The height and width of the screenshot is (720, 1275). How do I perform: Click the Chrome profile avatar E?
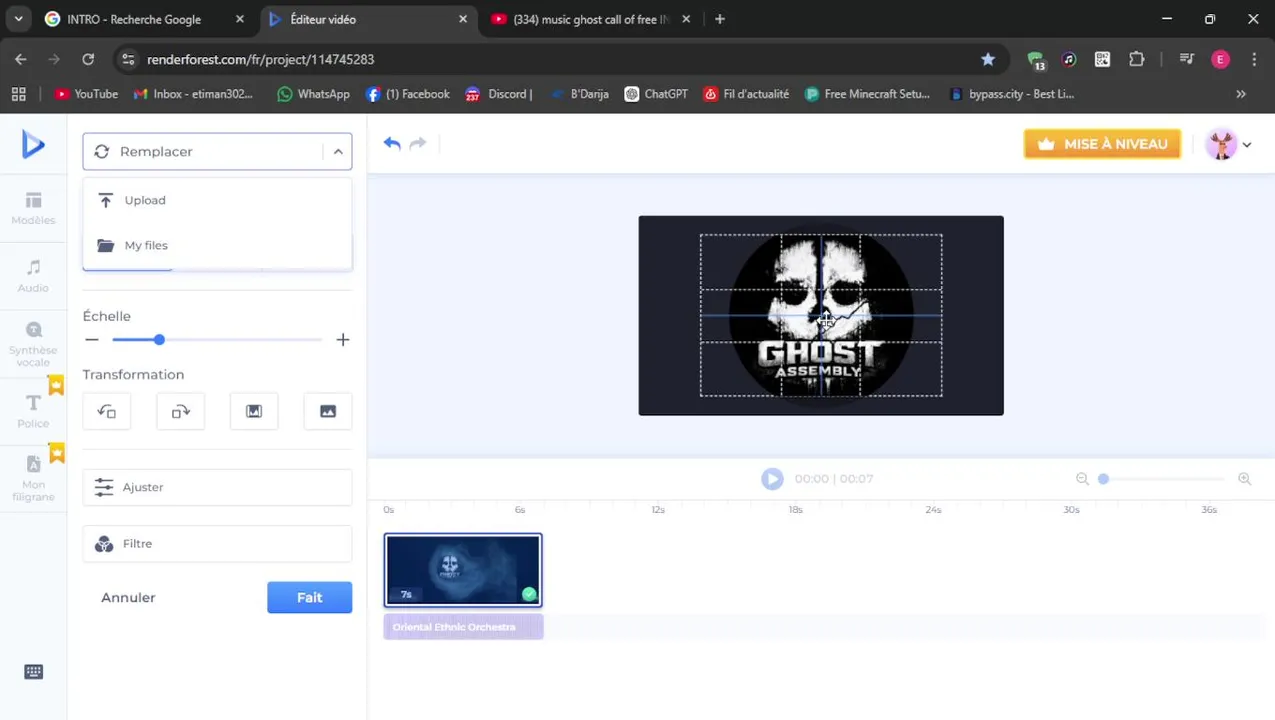coord(1220,59)
